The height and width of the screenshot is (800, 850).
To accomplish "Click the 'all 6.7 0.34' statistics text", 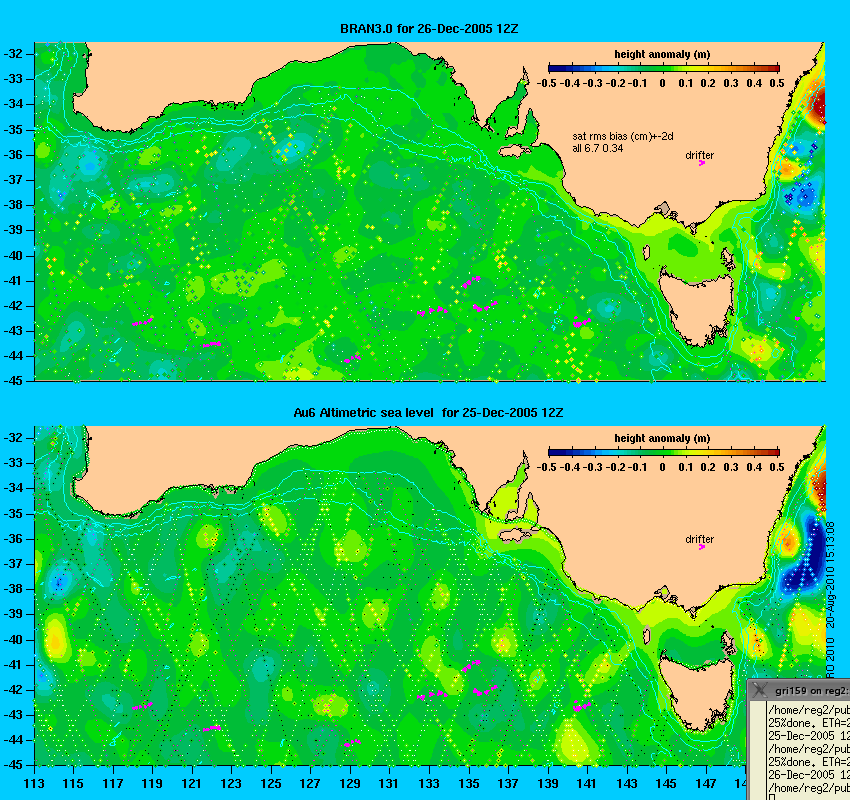I will point(598,149).
